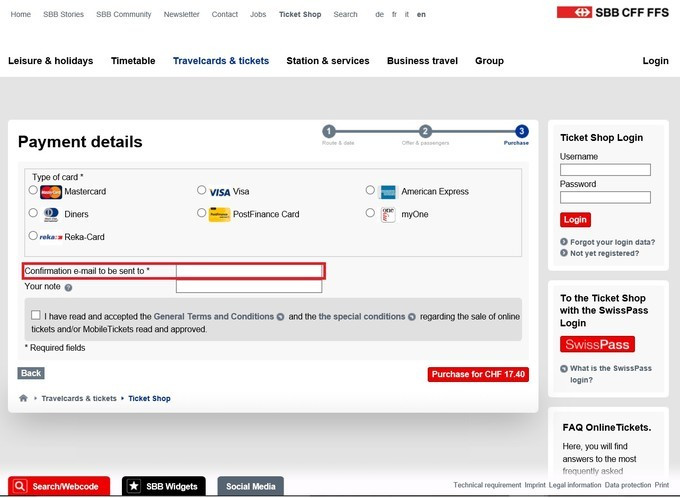Viewport: 680px width, 498px height.
Task: Select the Mastercard radio button
Action: point(33,190)
